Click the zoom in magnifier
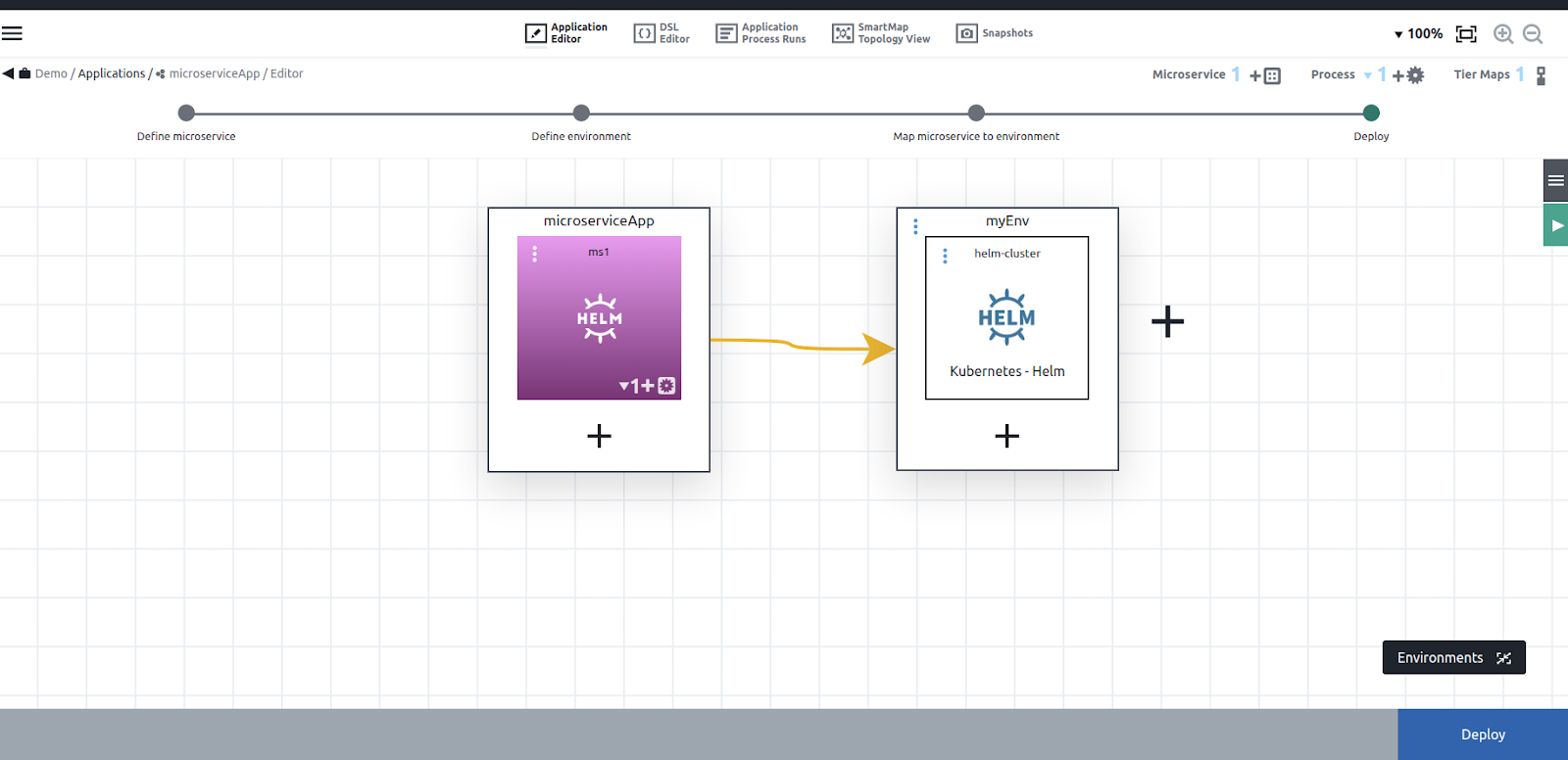This screenshot has height=760, width=1568. pos(1503,34)
